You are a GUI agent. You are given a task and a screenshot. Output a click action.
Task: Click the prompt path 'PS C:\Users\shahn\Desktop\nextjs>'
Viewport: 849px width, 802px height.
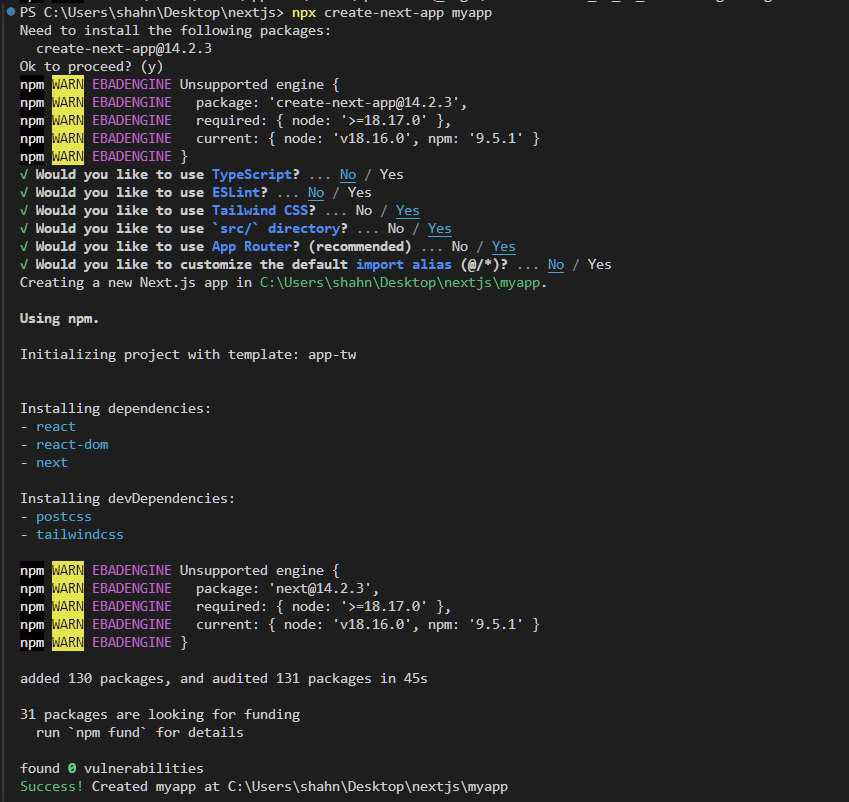pos(152,12)
